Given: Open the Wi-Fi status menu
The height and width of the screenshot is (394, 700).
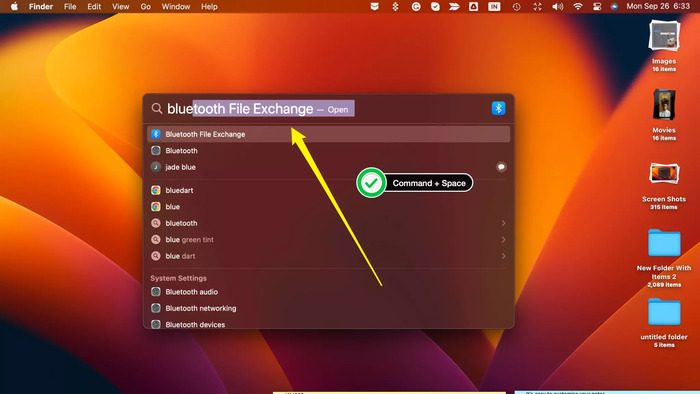Looking at the screenshot, I should [x=578, y=7].
